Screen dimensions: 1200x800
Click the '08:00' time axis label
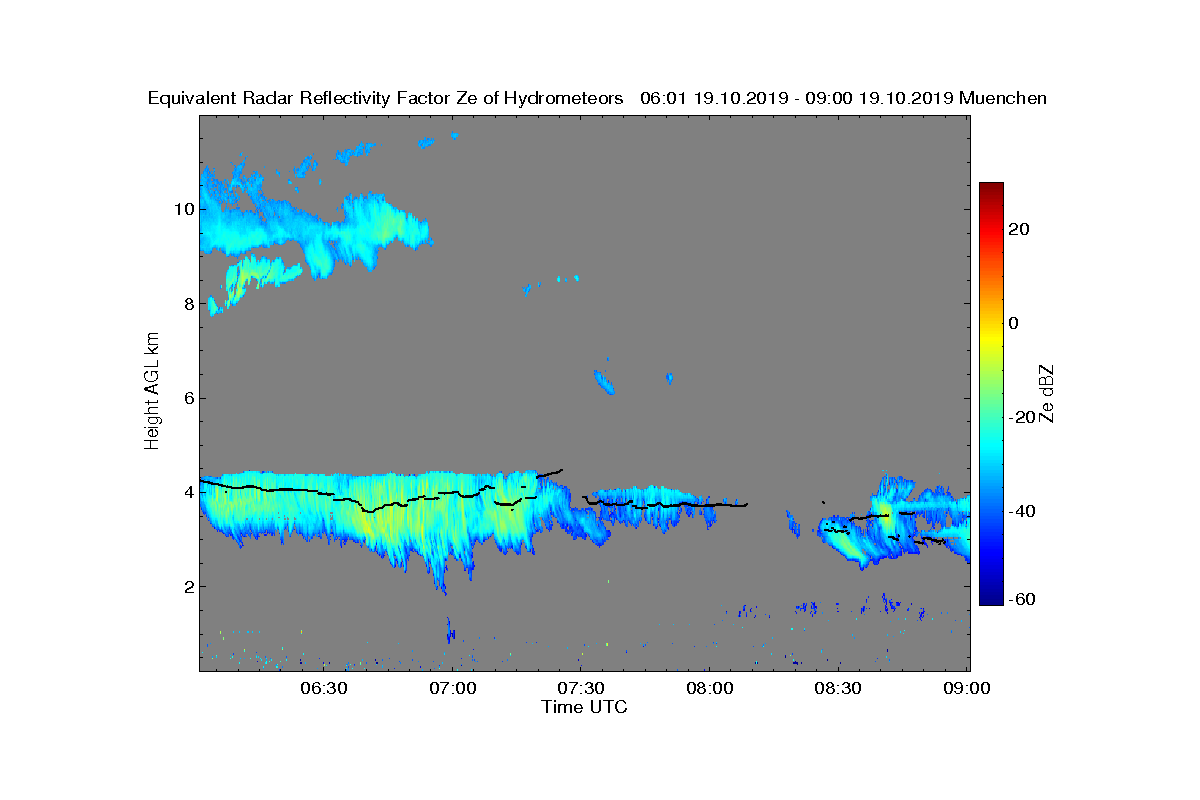[710, 688]
